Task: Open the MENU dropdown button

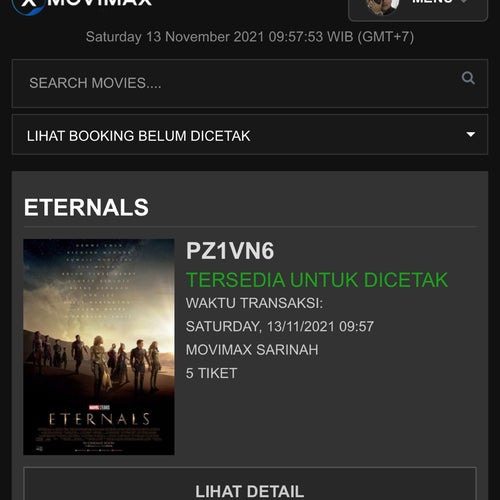Action: [418, 8]
